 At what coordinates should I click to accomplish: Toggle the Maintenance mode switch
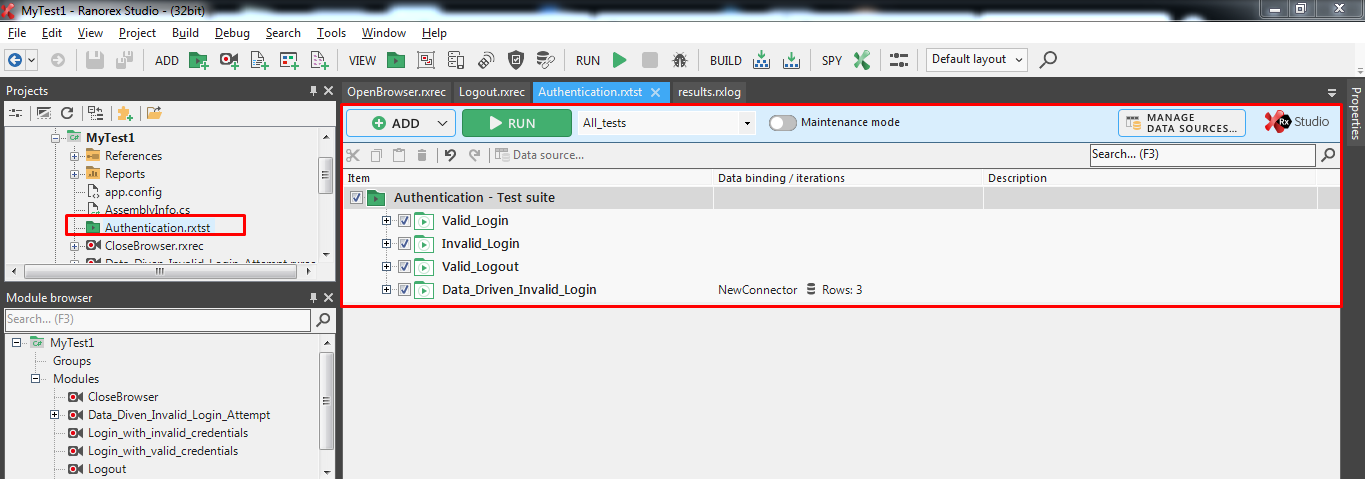(783, 123)
